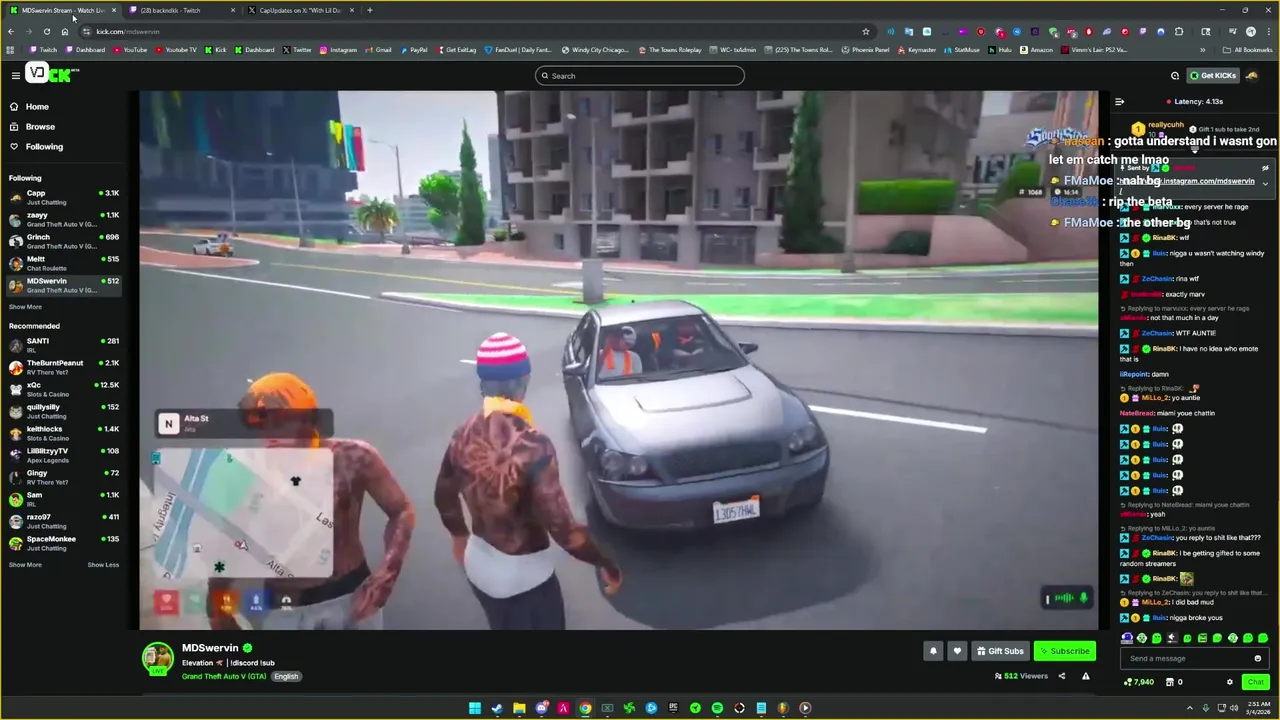Click the Gift Subs button

[1000, 651]
